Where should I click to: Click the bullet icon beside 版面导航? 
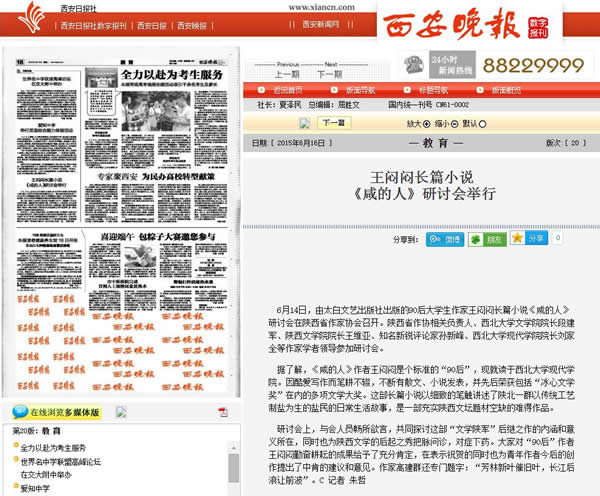pos(334,90)
